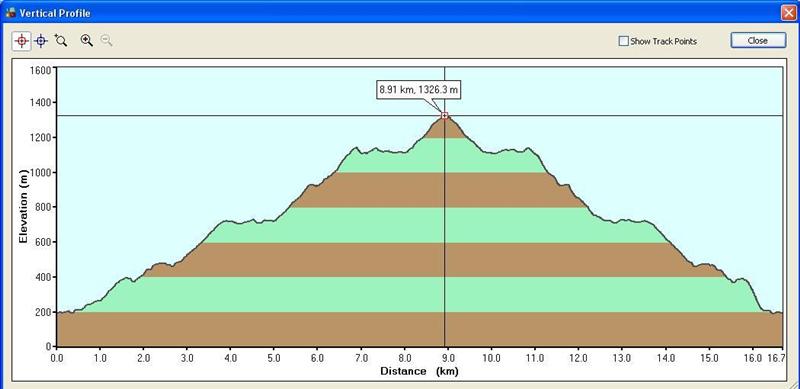The height and width of the screenshot is (389, 800).
Task: Click the 4.0 distance axis label
Action: tap(231, 358)
